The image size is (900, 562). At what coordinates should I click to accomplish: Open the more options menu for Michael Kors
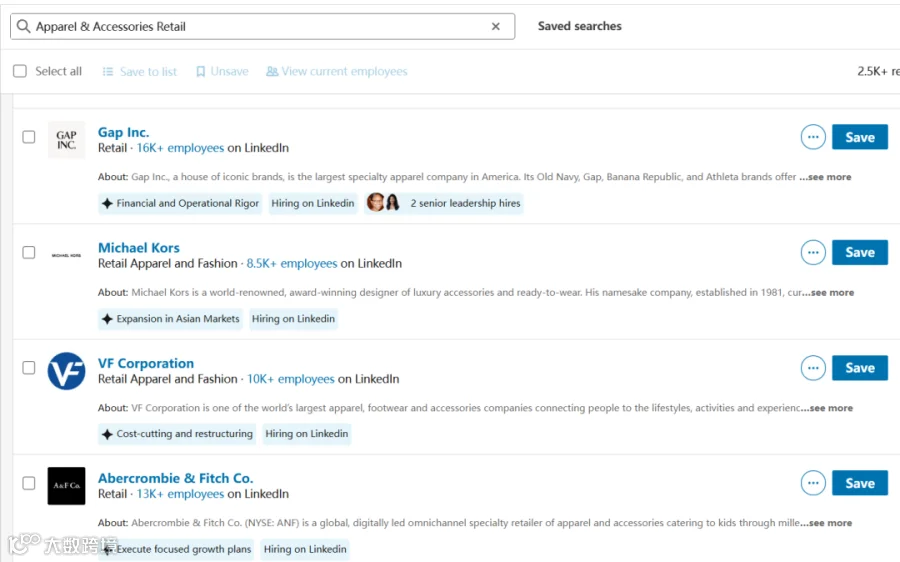[x=813, y=253]
